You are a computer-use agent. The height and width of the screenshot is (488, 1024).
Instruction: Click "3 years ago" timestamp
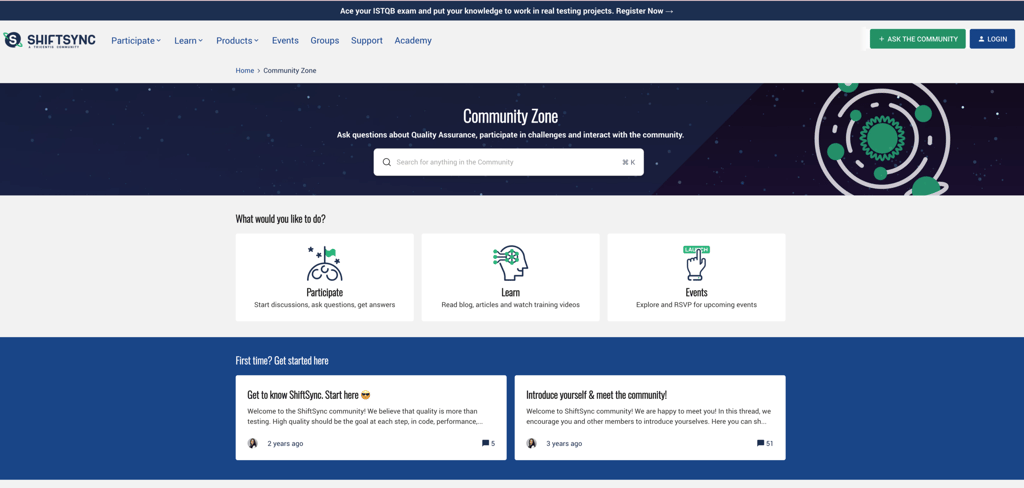tap(564, 444)
